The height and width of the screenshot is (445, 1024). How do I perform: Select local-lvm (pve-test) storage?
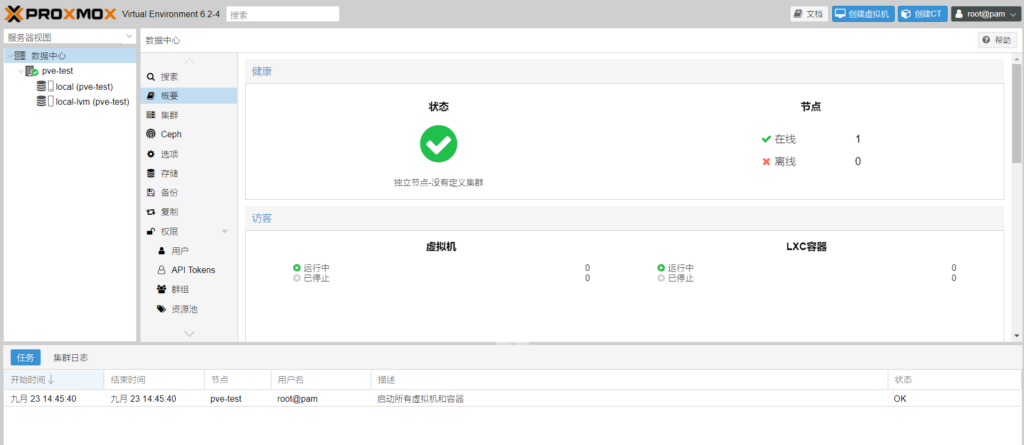[92, 101]
